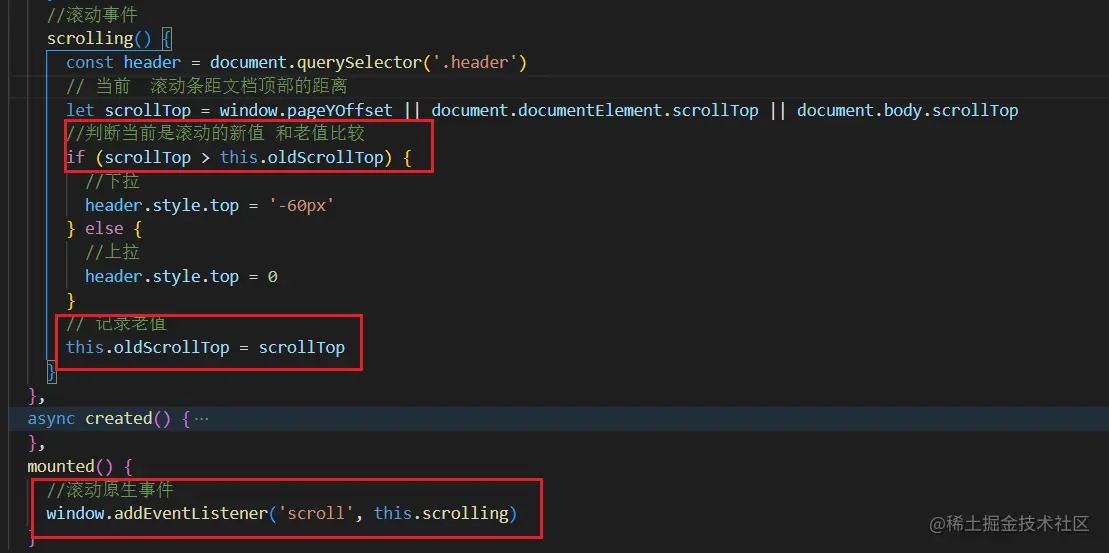1109x553 pixels.
Task: Click comment '//上拉'
Action: pyautogui.click(x=112, y=252)
